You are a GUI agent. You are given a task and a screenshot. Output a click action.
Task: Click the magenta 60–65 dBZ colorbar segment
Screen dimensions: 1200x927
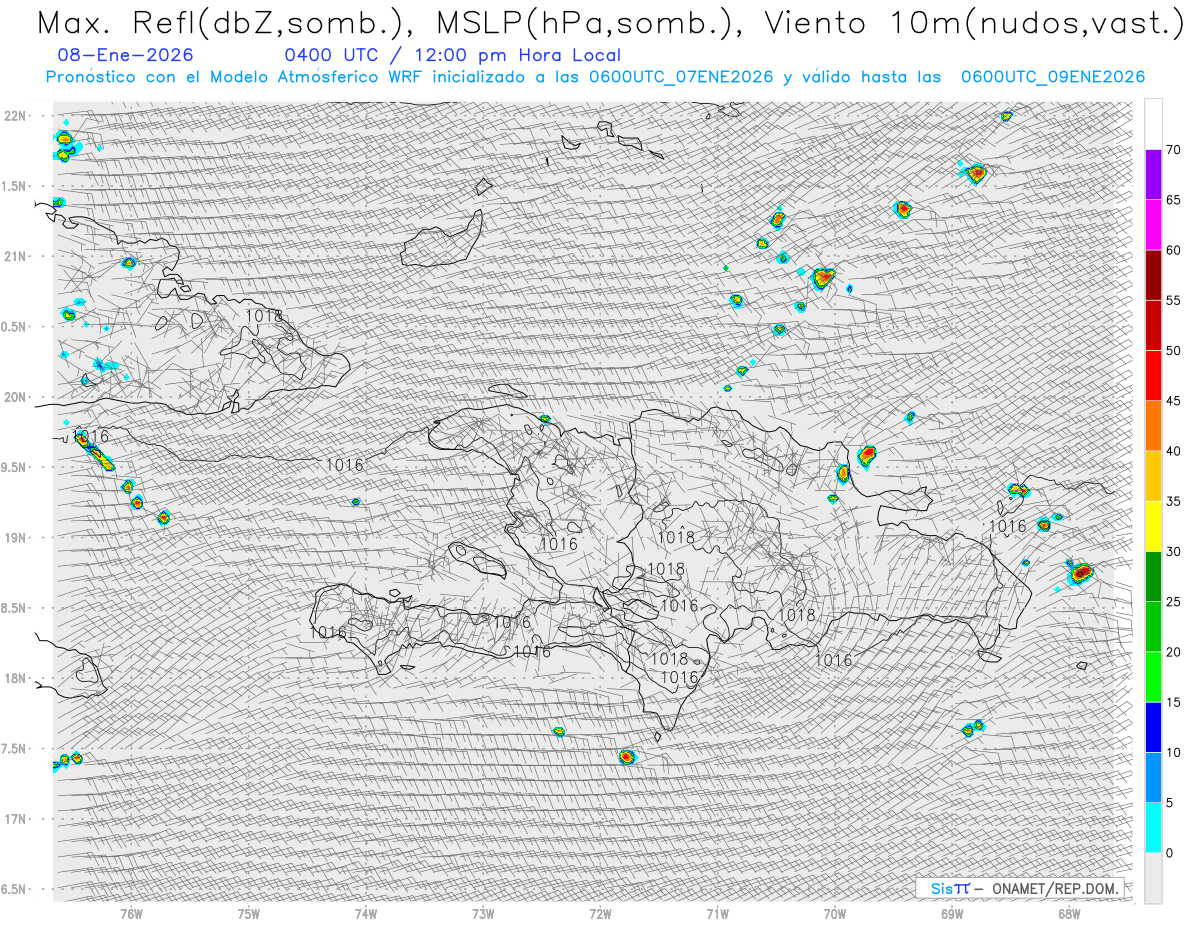1153,225
